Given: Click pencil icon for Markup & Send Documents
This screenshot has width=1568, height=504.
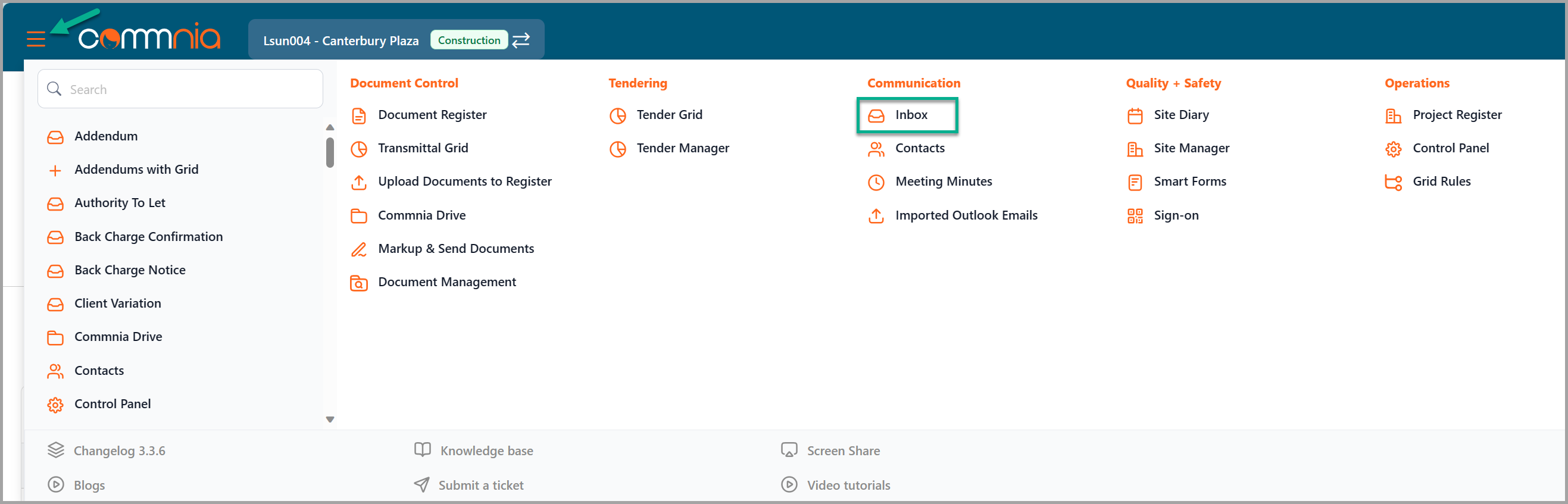Looking at the screenshot, I should 359,249.
